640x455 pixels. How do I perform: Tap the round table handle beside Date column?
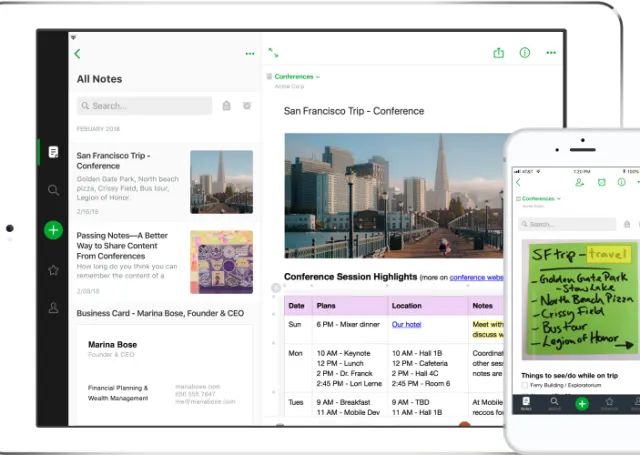276,288
